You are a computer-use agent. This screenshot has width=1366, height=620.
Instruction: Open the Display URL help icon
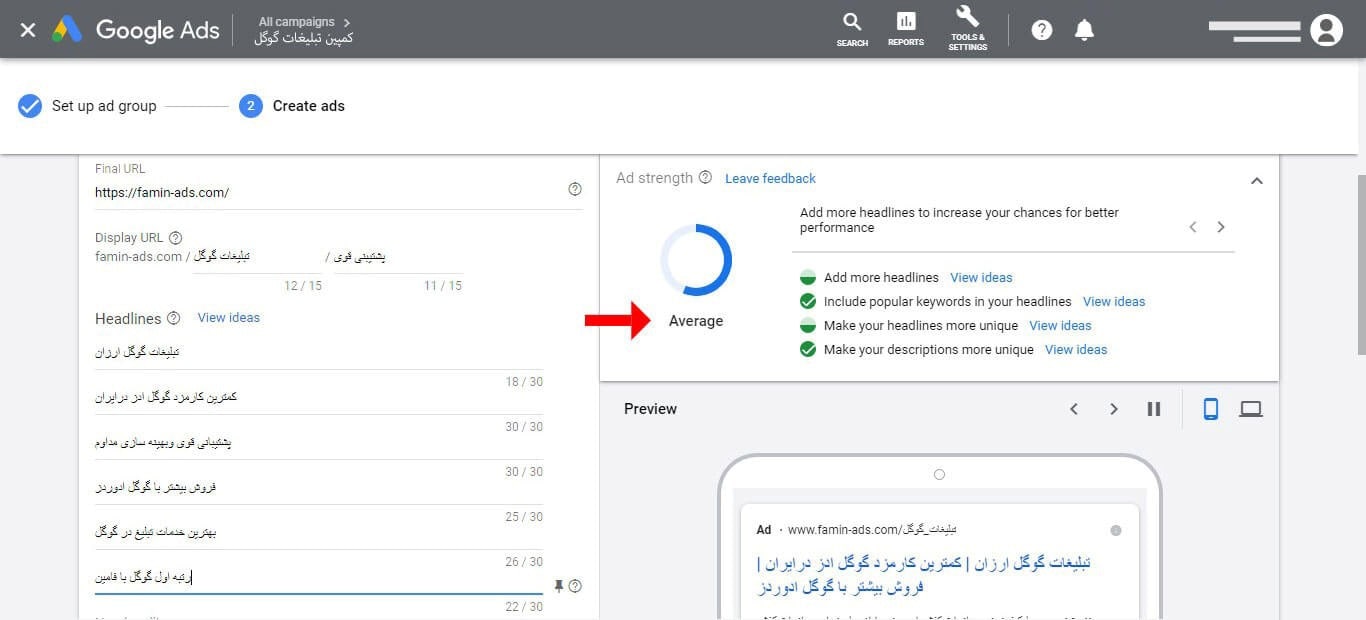(176, 238)
